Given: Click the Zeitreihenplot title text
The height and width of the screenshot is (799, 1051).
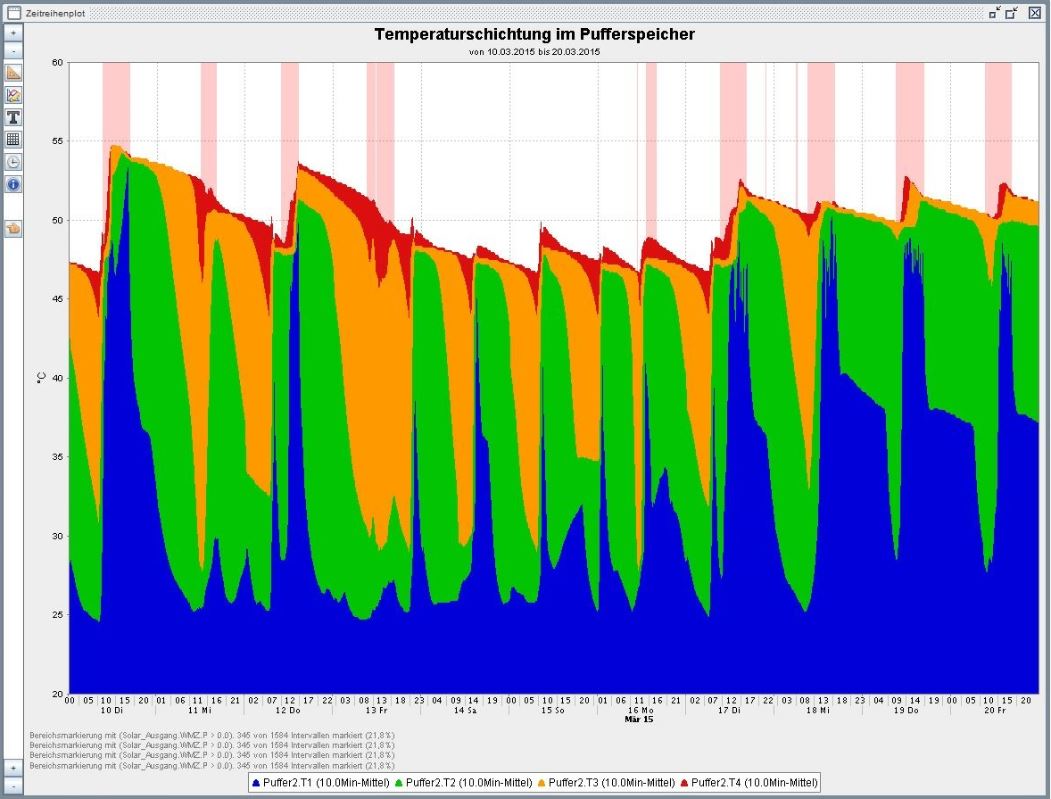Looking at the screenshot, I should (55, 13).
